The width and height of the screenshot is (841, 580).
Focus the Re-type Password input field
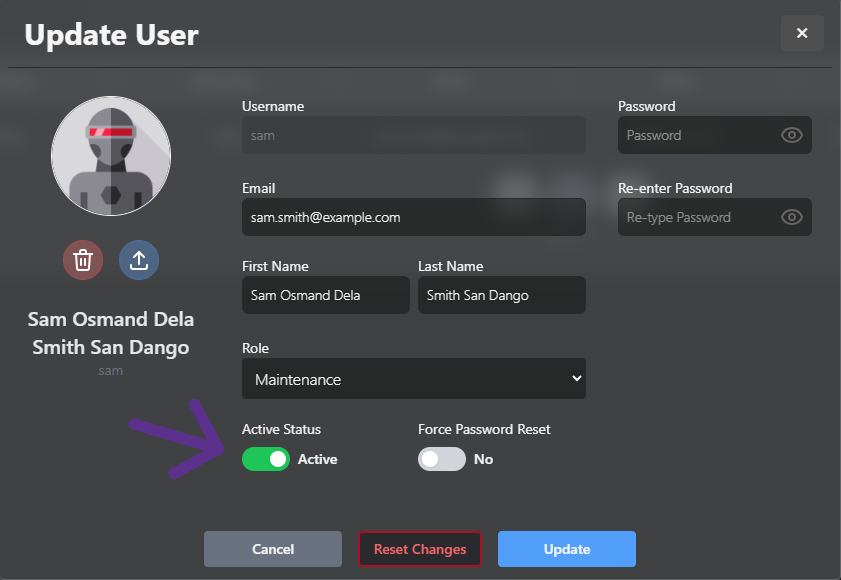tap(698, 217)
